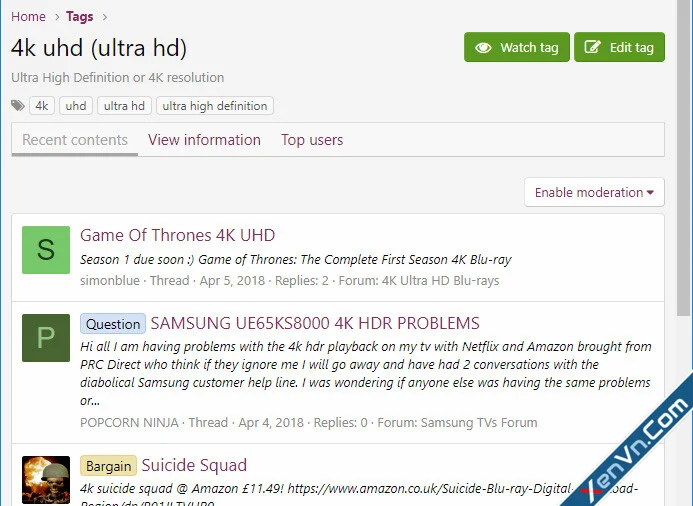Screen dimensions: 693x506
Task: Click Game of Thrones snippet text
Action: pos(296,259)
